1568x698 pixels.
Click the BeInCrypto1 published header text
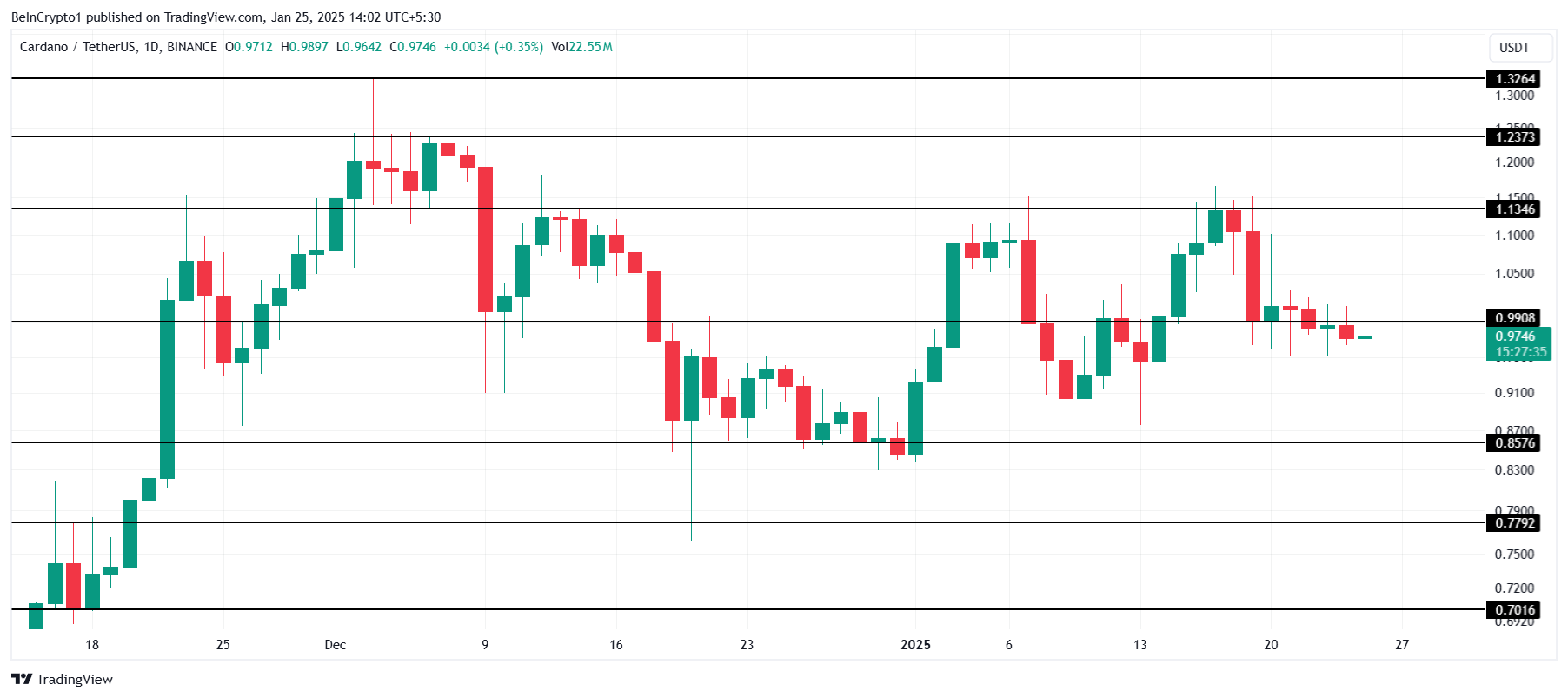click(x=226, y=17)
